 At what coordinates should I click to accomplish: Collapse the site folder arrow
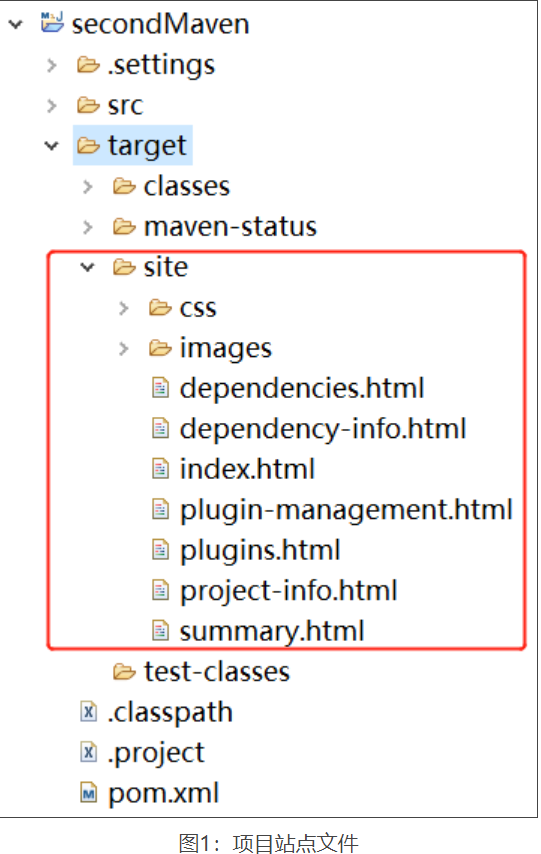pyautogui.click(x=88, y=267)
